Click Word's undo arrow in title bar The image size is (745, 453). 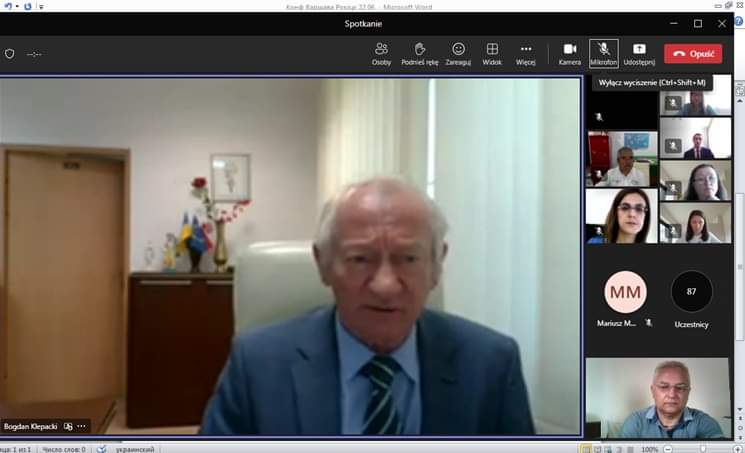coord(7,8)
